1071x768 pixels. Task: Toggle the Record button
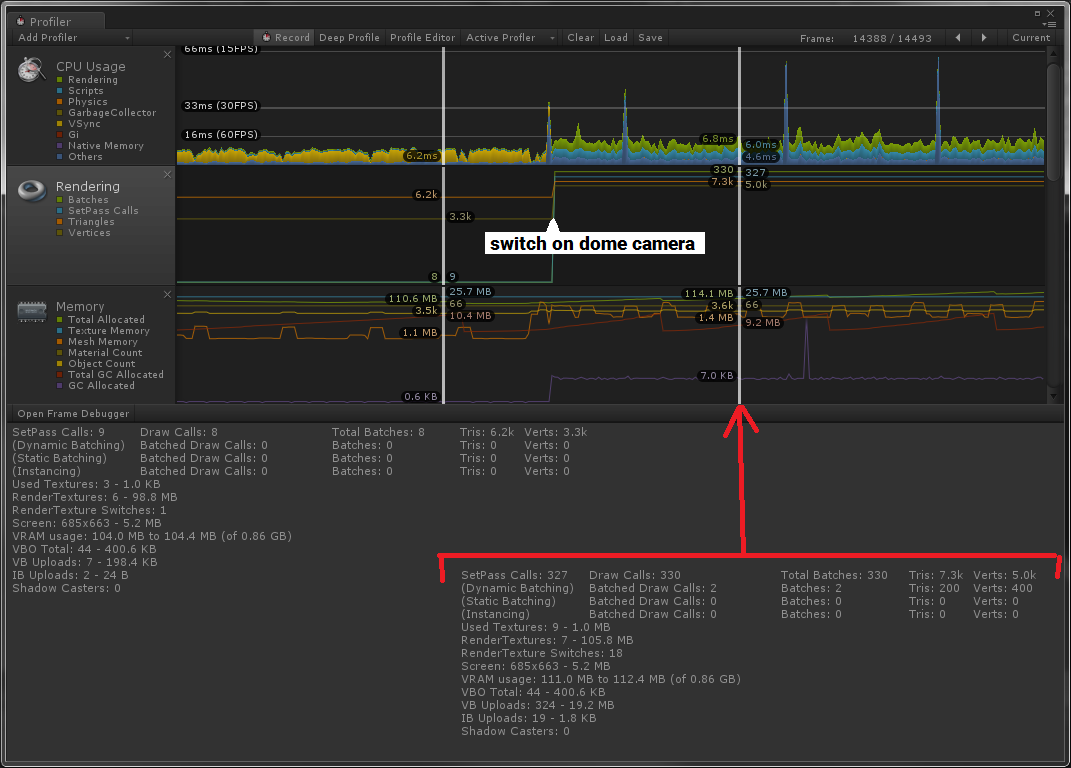tap(286, 38)
